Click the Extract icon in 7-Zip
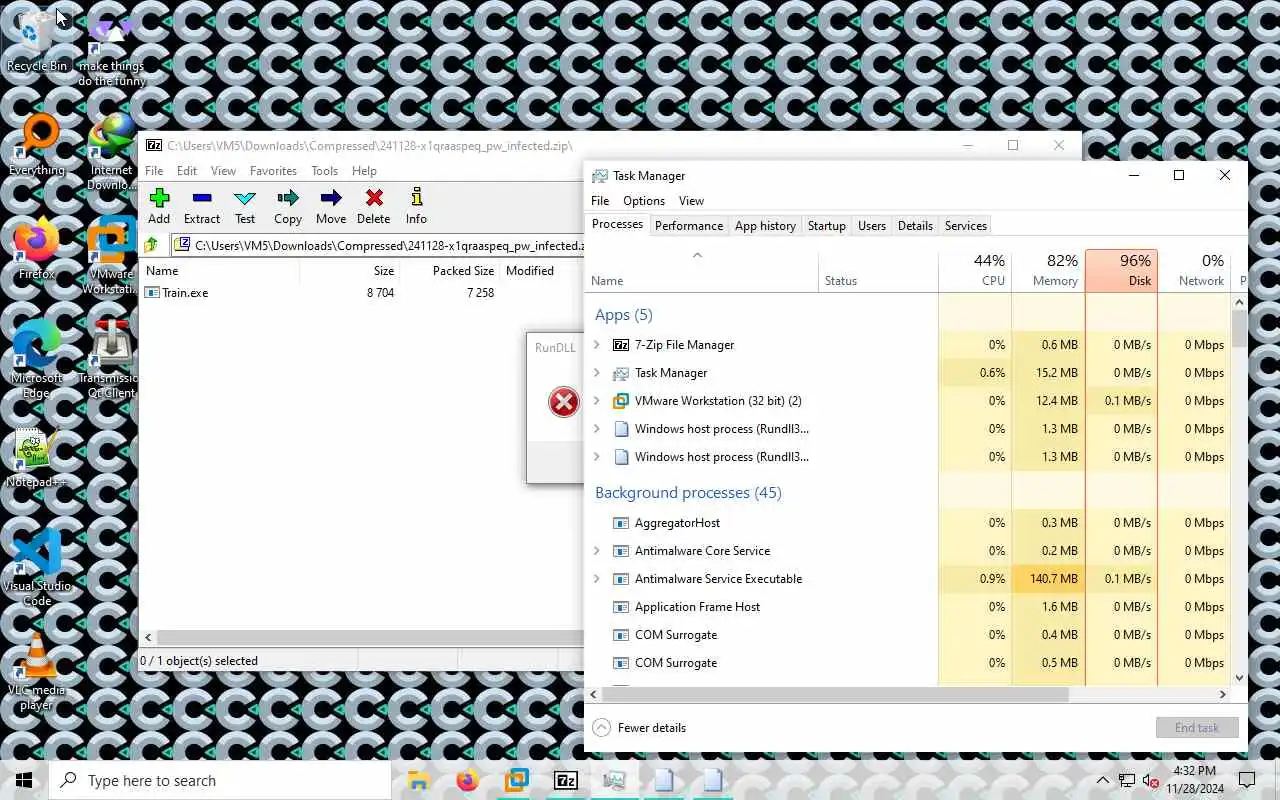Screen dimensions: 1280x800 tap(202, 198)
